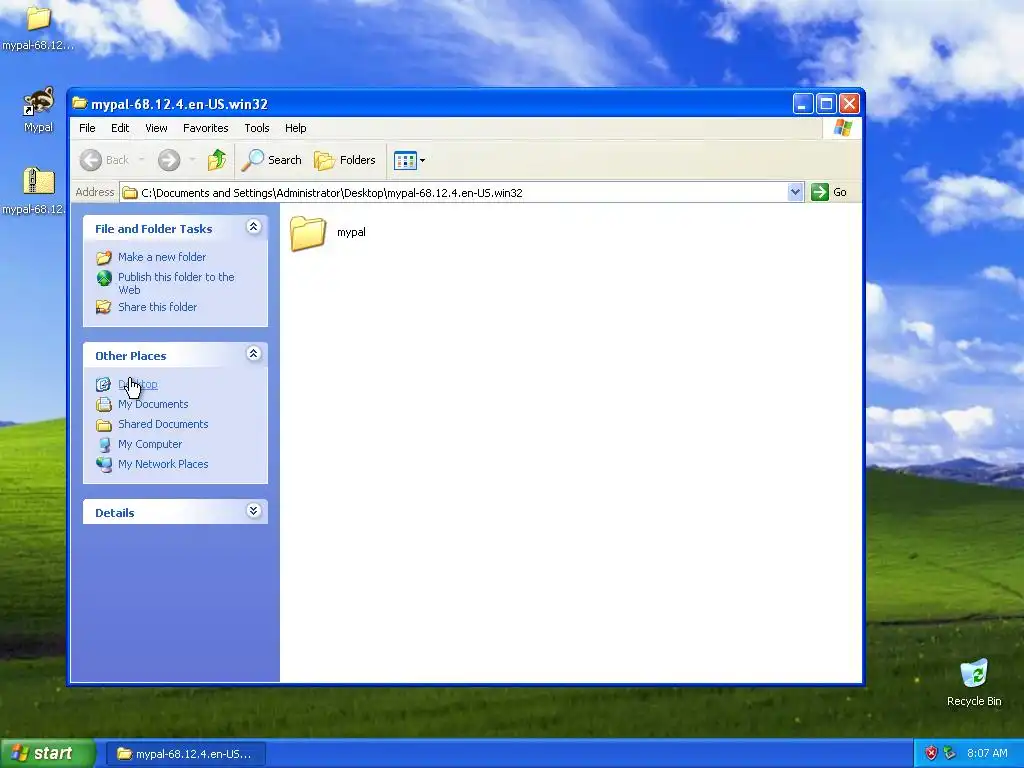Click the Shared Documents folder icon
Screen dimensions: 1024x768
click(x=104, y=425)
